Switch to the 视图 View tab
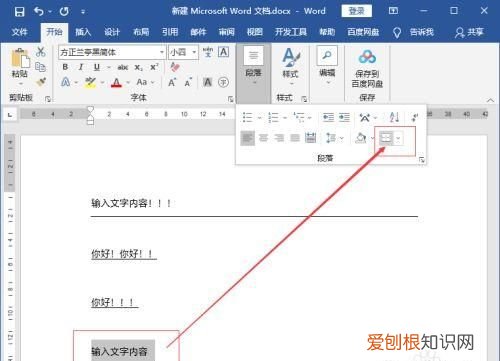This screenshot has width=500, height=361. point(255,32)
